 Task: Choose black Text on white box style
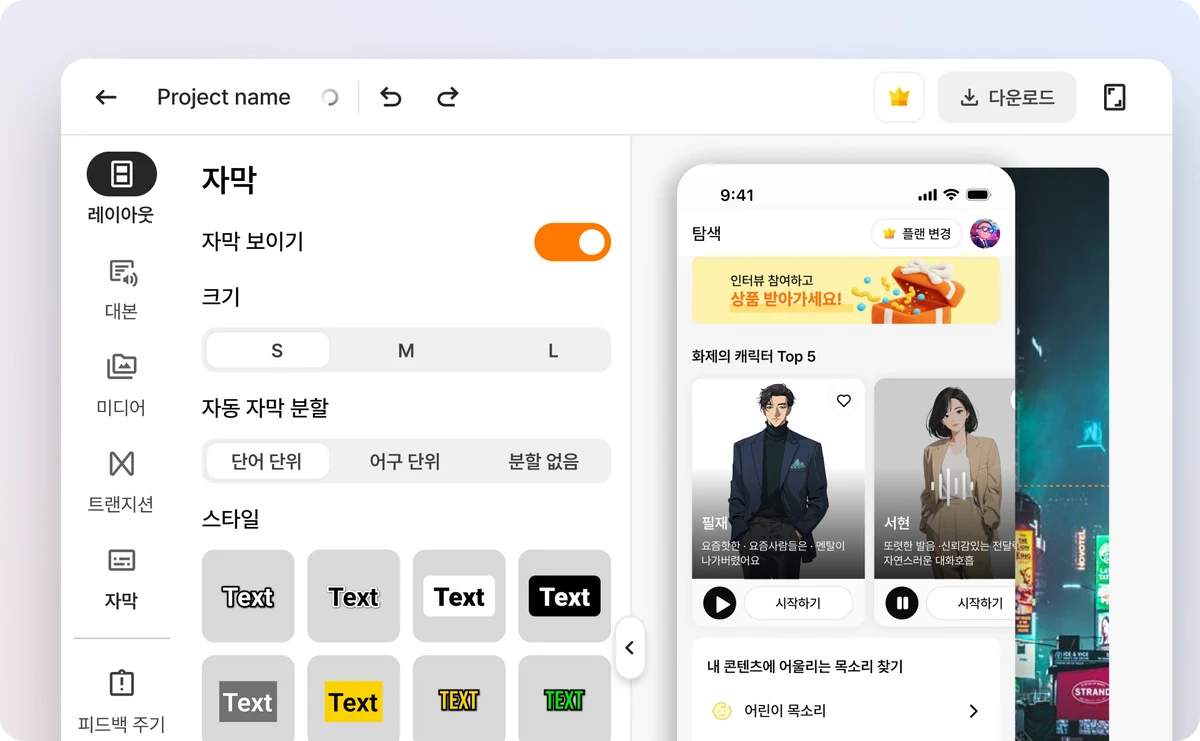(x=459, y=596)
